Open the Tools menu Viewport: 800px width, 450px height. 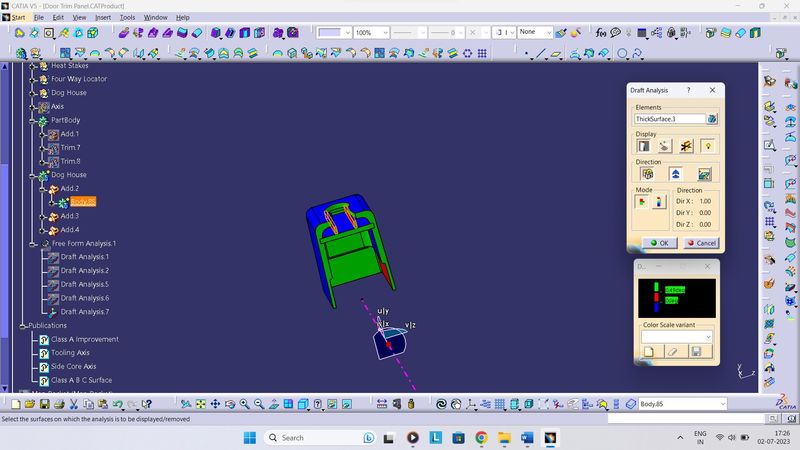pos(127,17)
